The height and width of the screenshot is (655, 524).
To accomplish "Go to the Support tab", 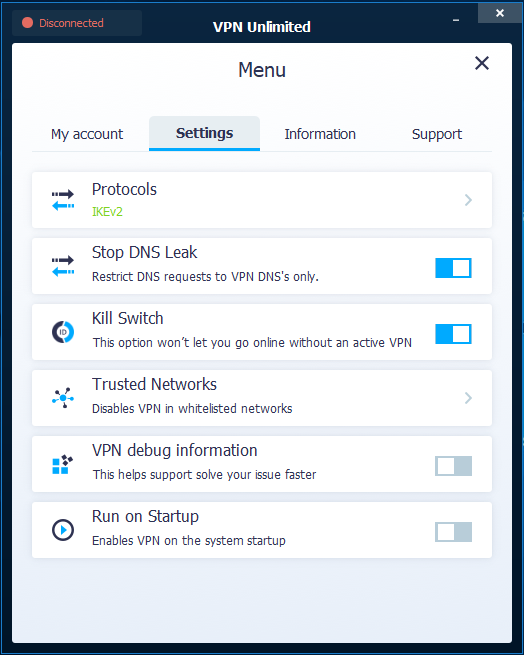I will [437, 134].
